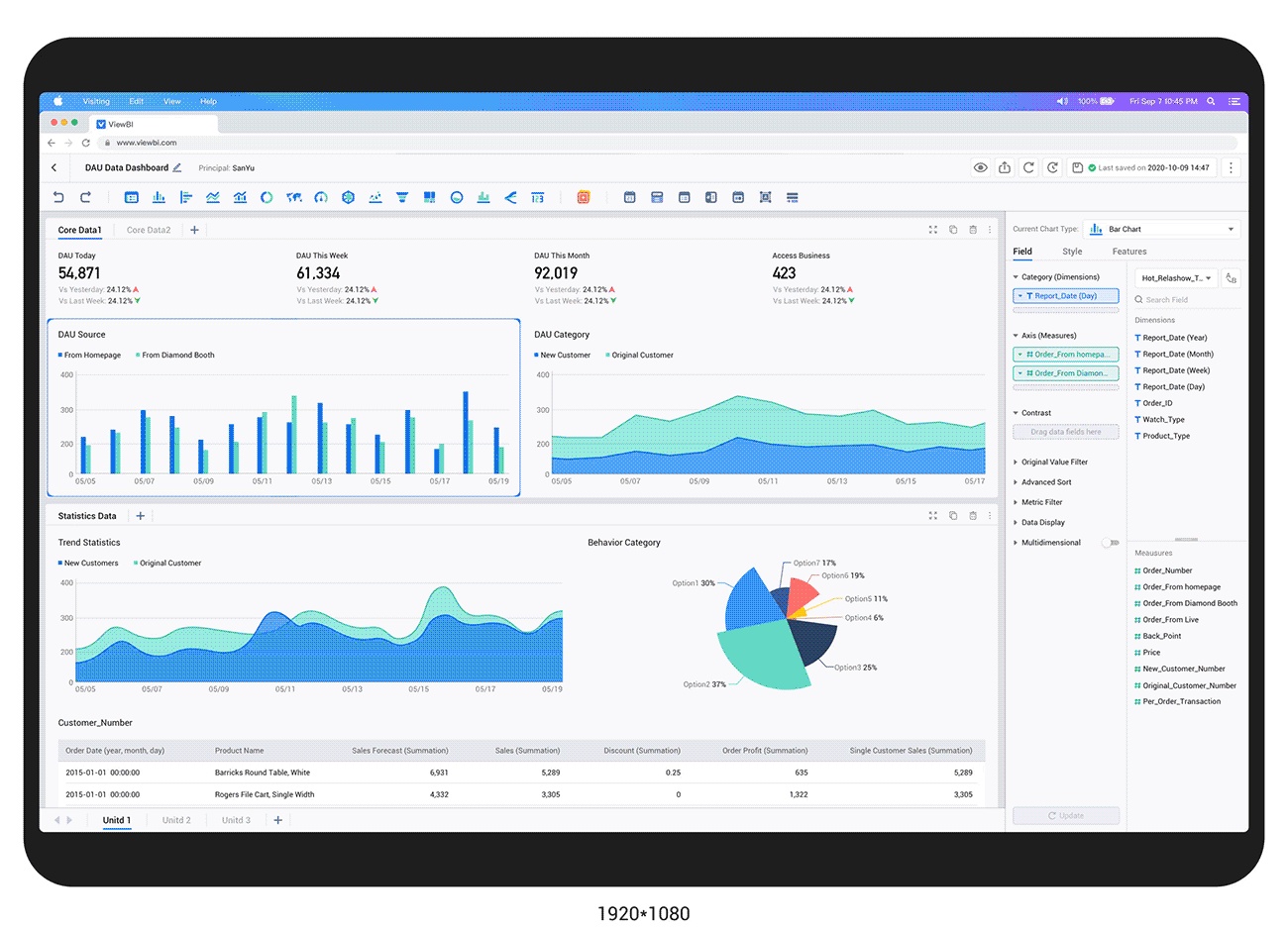This screenshot has height=931, width=1288.
Task: Click the redo arrow in toolbar
Action: coord(85,197)
